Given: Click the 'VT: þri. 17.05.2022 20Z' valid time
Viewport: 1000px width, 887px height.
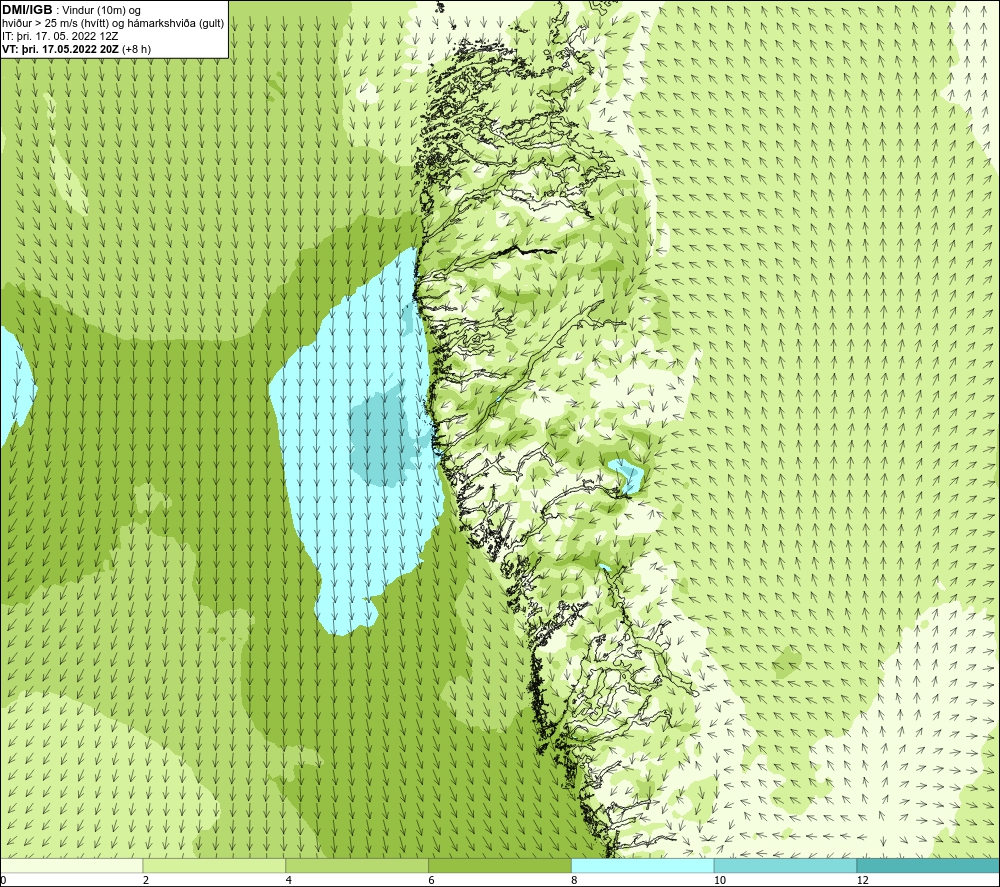Looking at the screenshot, I should coord(60,49).
